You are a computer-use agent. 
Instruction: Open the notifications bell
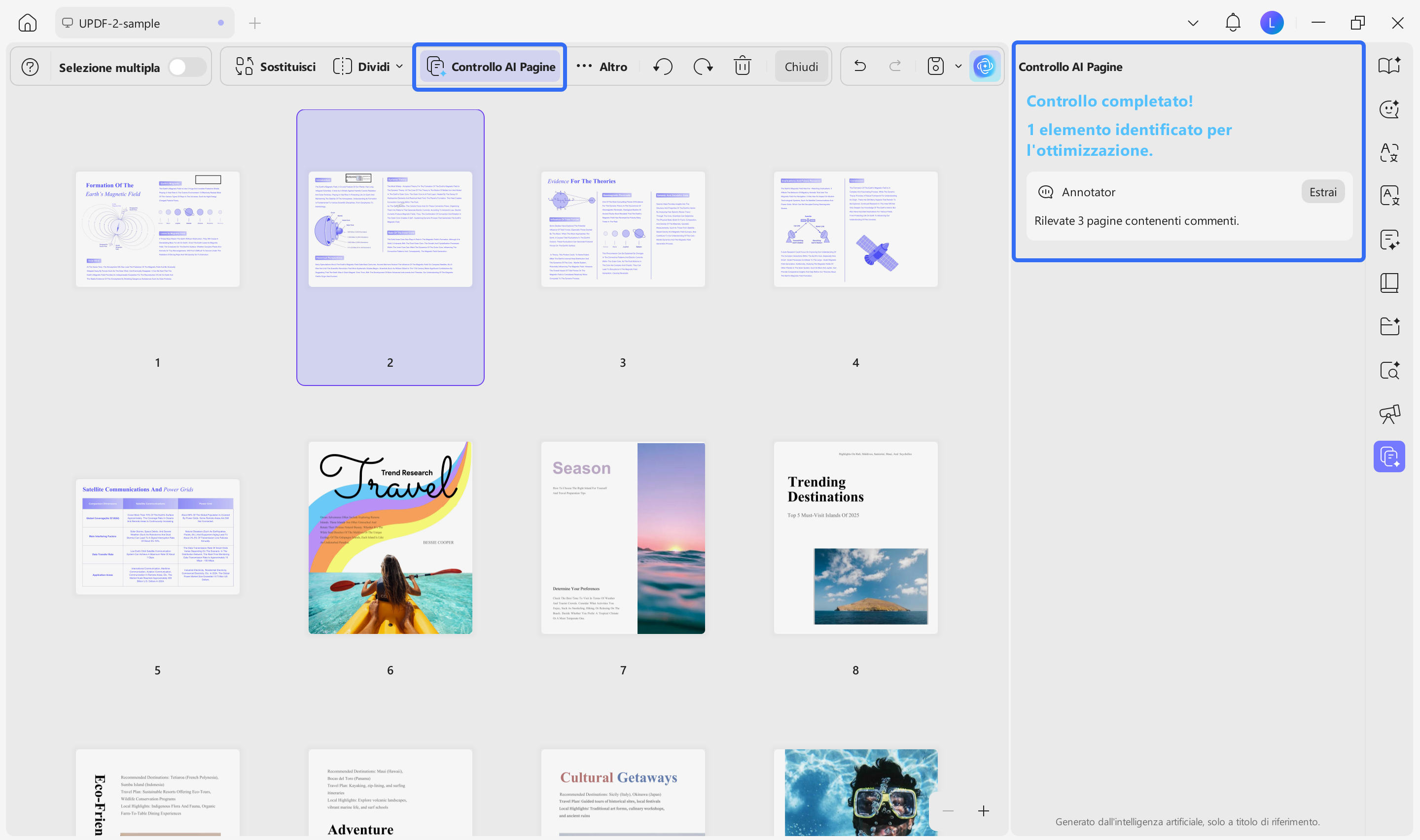tap(1232, 23)
